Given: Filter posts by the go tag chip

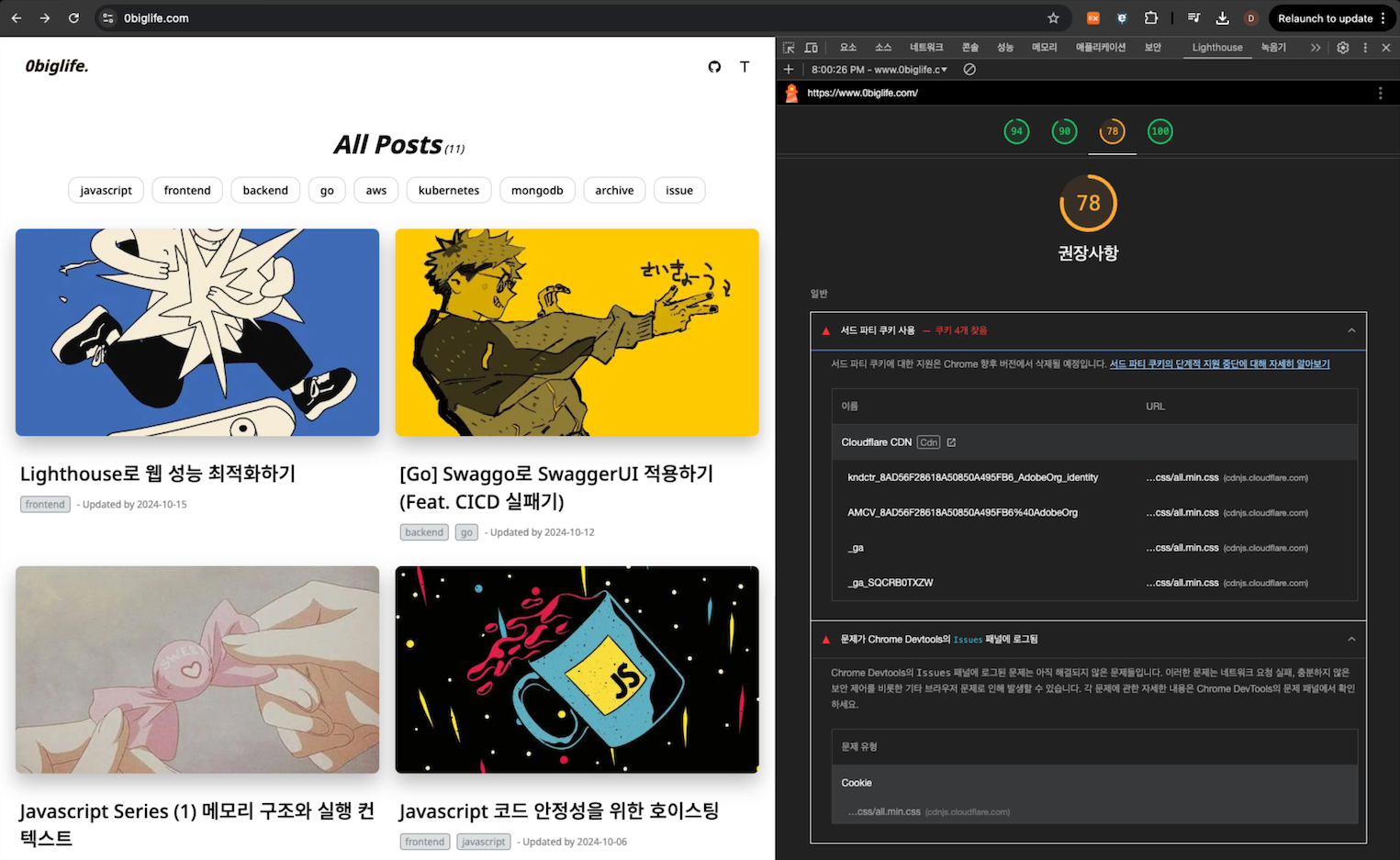Looking at the screenshot, I should tap(327, 190).
